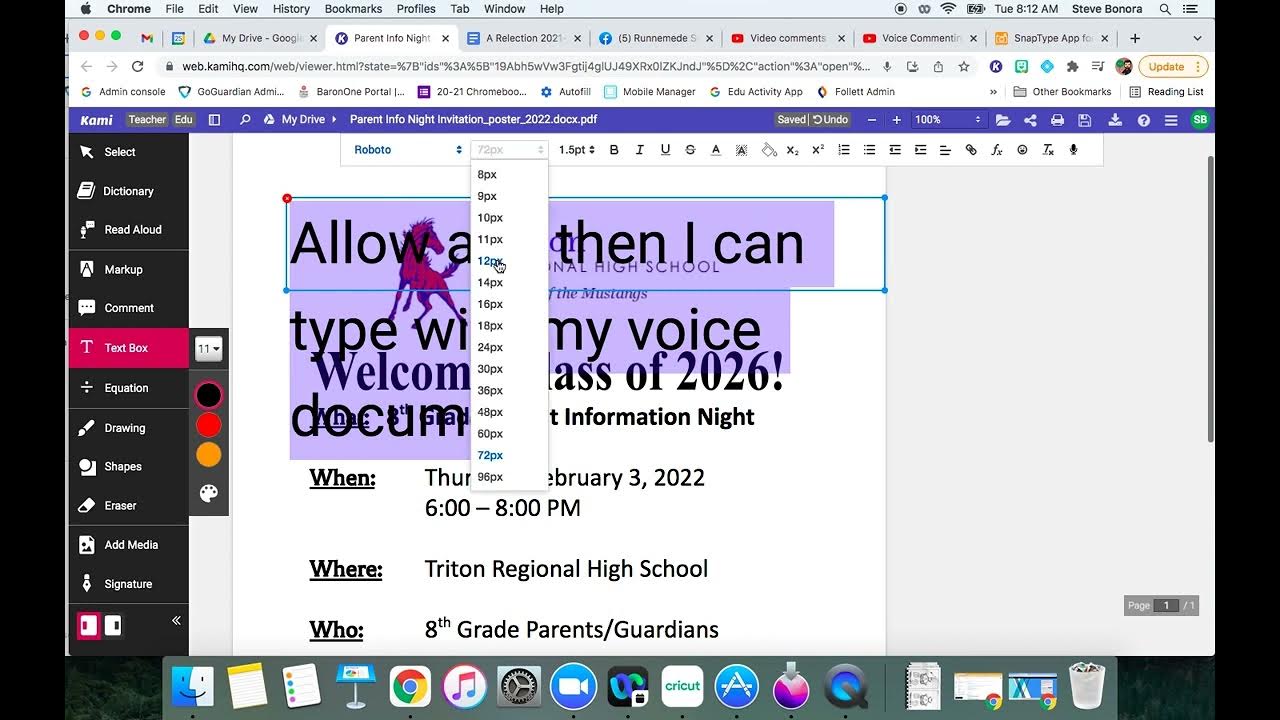
Task: Download the document
Action: (x=1115, y=120)
